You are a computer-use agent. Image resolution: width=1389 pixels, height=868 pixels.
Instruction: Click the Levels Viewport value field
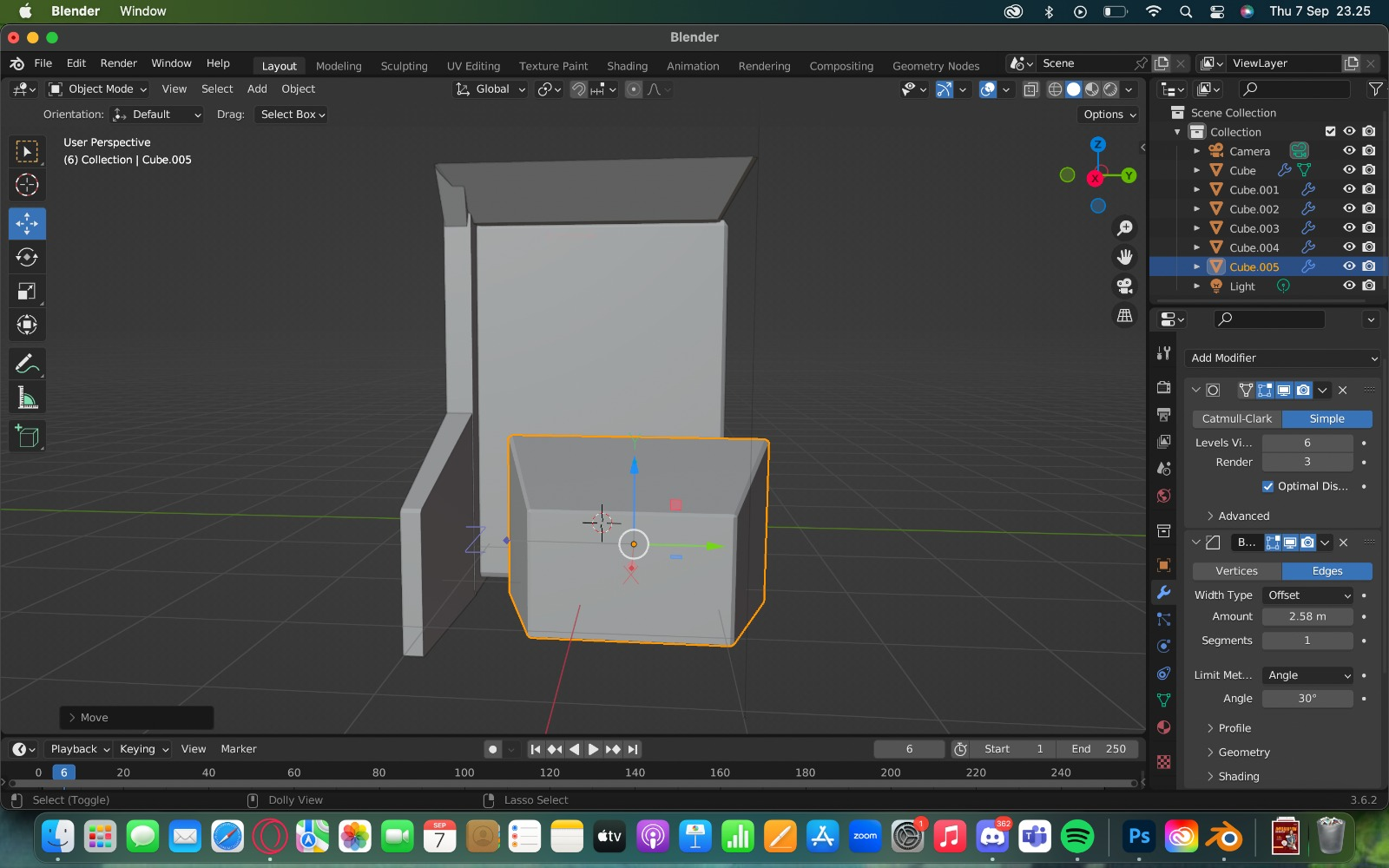tap(1307, 443)
